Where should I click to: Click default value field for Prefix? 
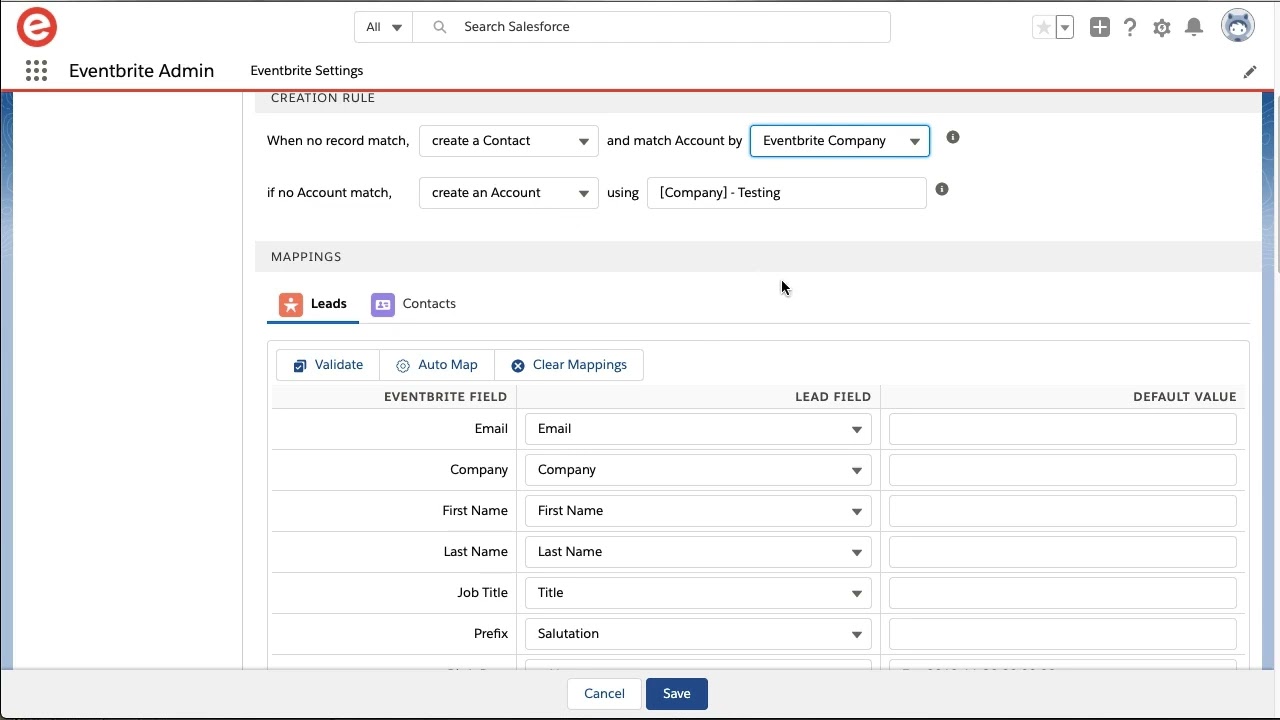1063,634
